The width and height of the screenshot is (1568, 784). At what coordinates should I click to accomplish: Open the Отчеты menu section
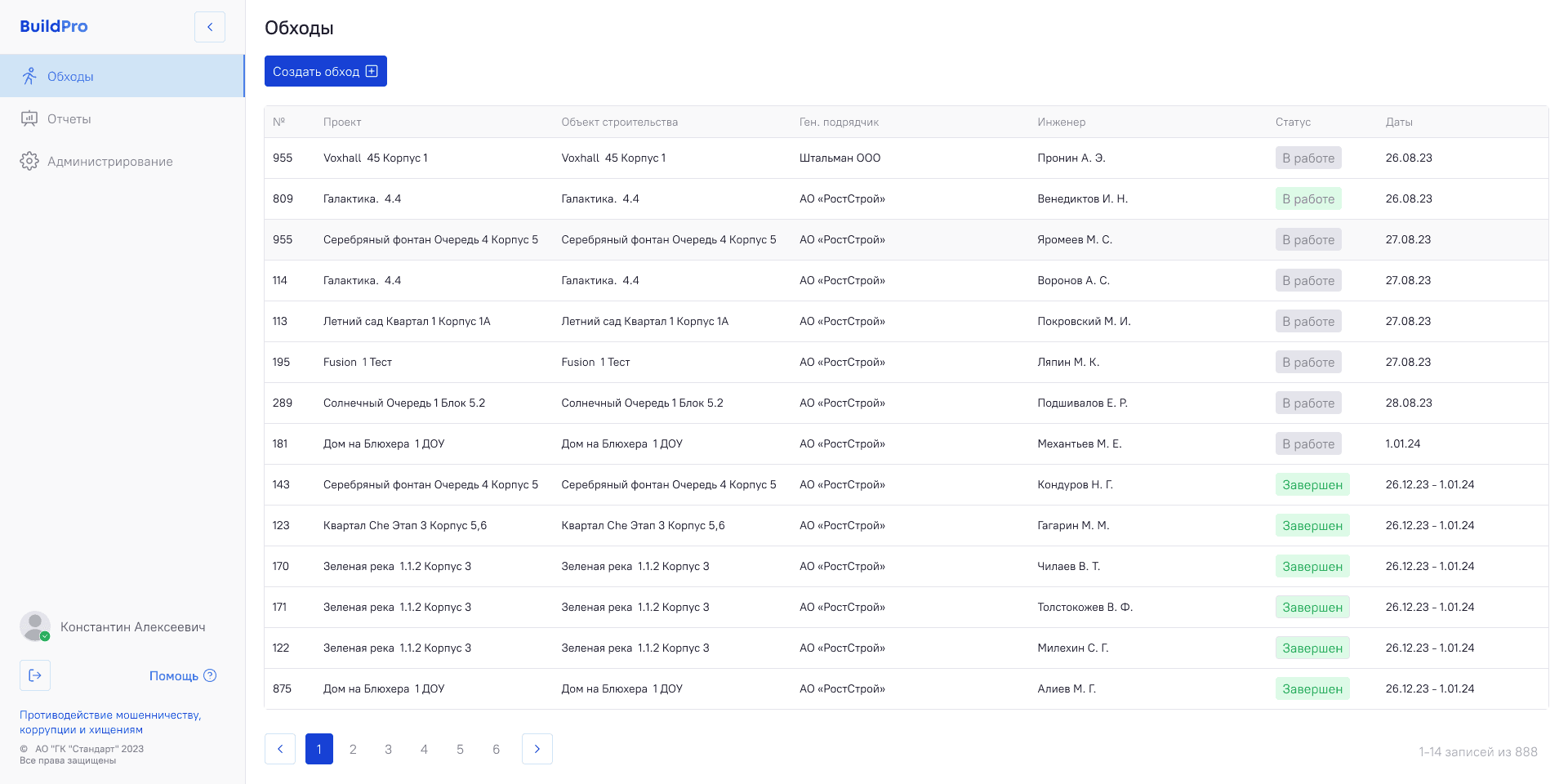(x=69, y=119)
